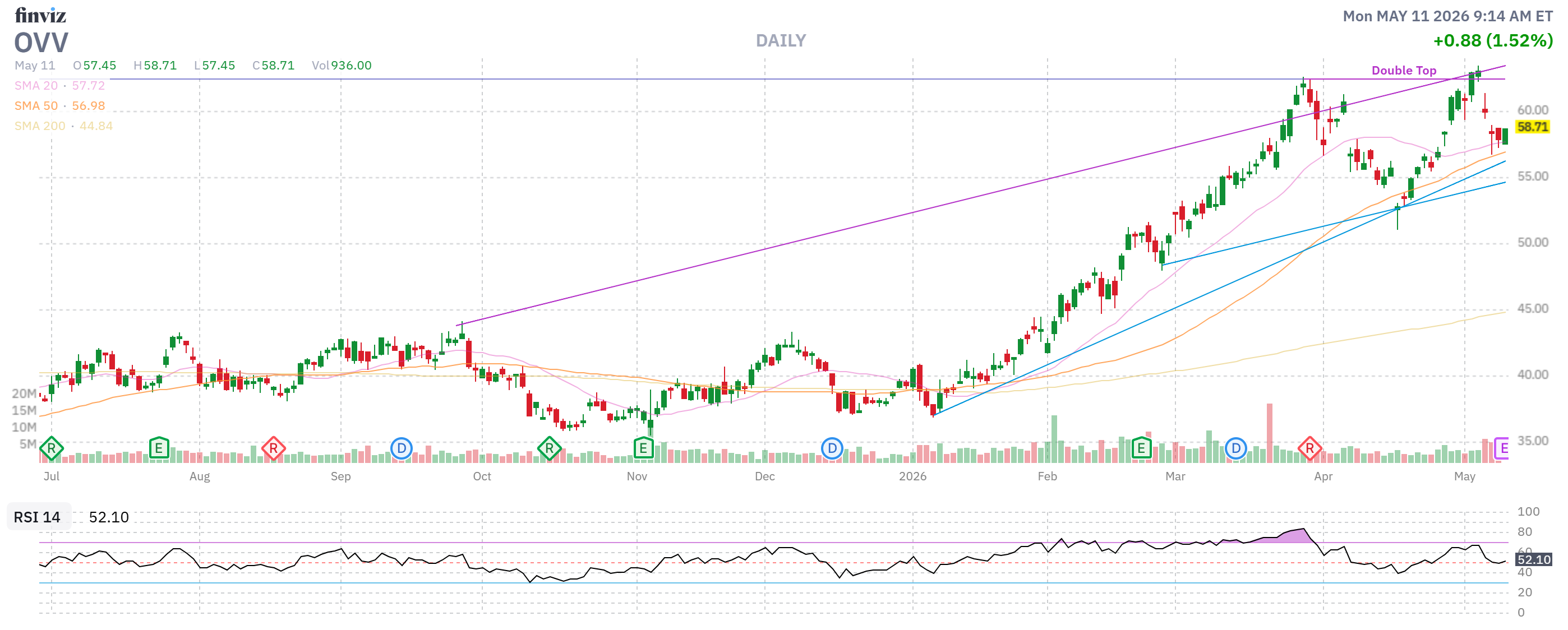Click the finviz logo
The image size is (1568, 630).
[x=40, y=15]
